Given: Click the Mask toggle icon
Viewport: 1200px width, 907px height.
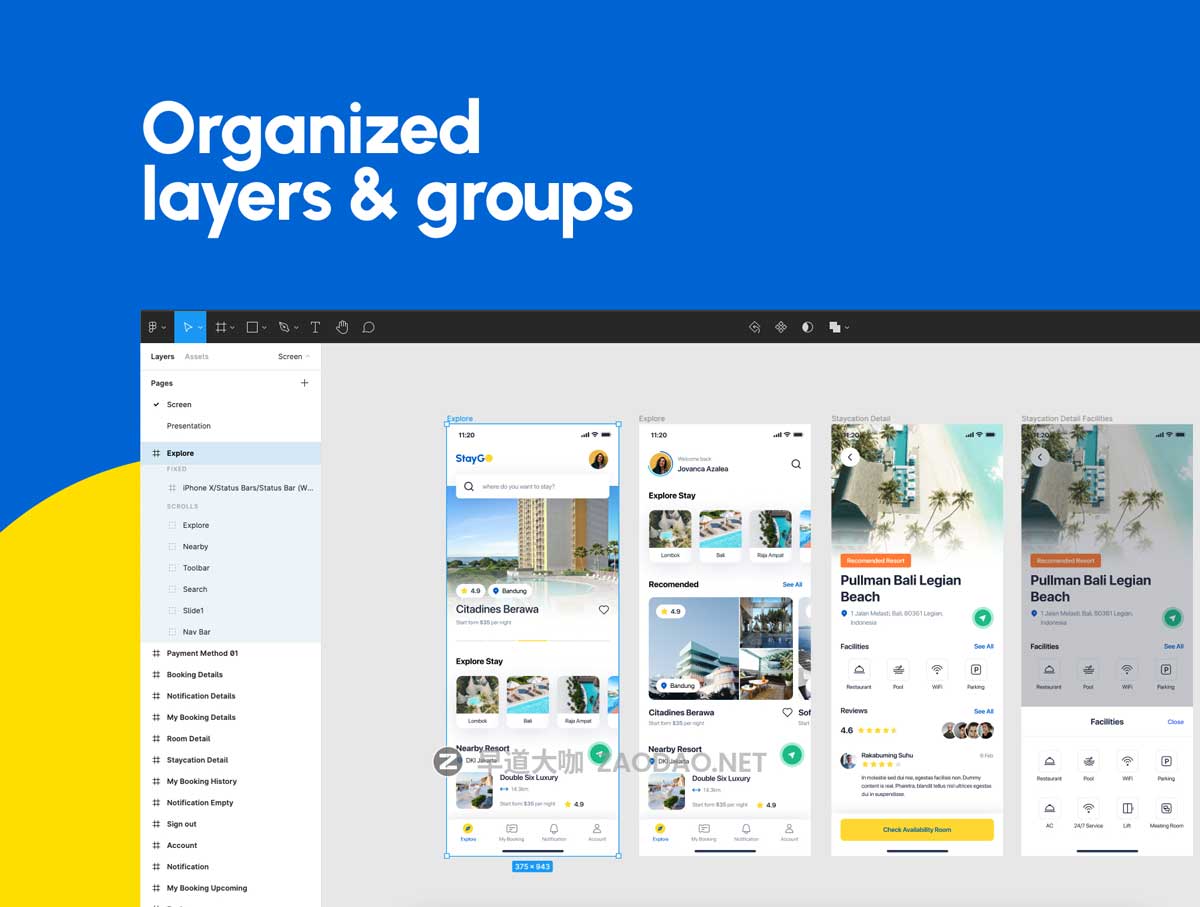Looking at the screenshot, I should 807,327.
